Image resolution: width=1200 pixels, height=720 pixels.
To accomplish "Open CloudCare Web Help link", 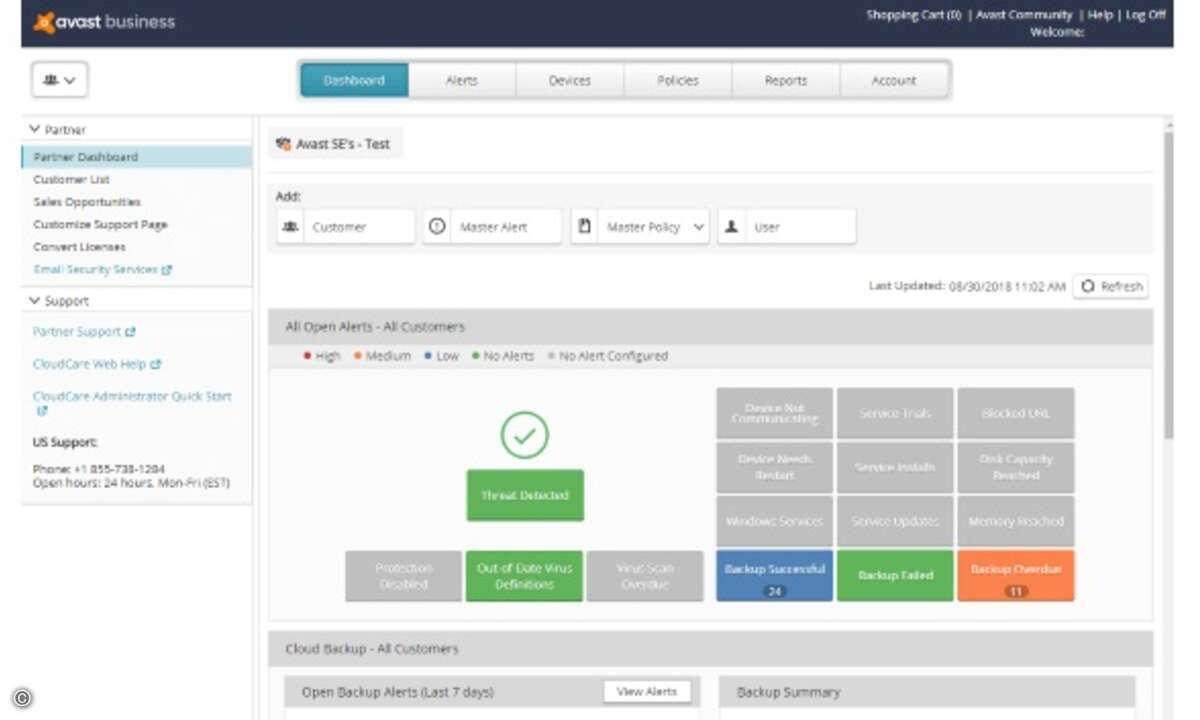I will point(97,365).
